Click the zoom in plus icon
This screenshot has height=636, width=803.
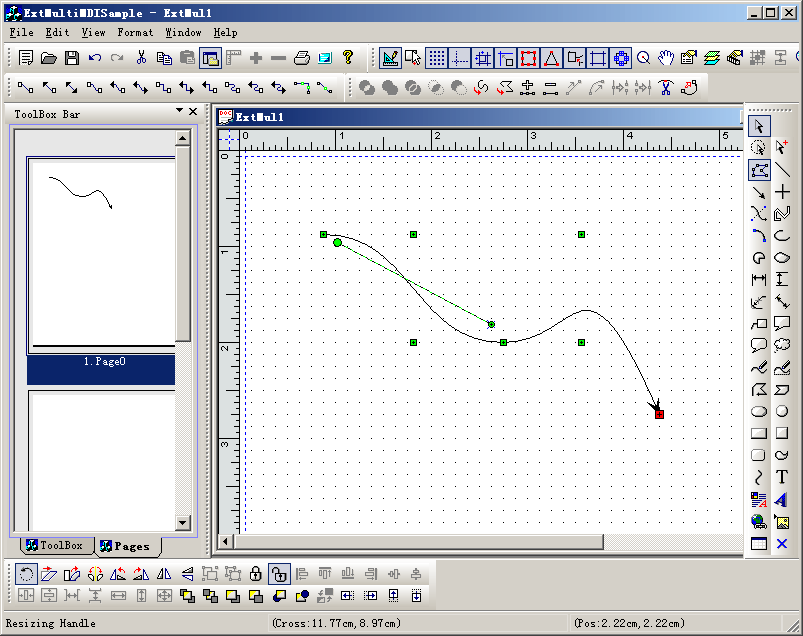pos(256,58)
